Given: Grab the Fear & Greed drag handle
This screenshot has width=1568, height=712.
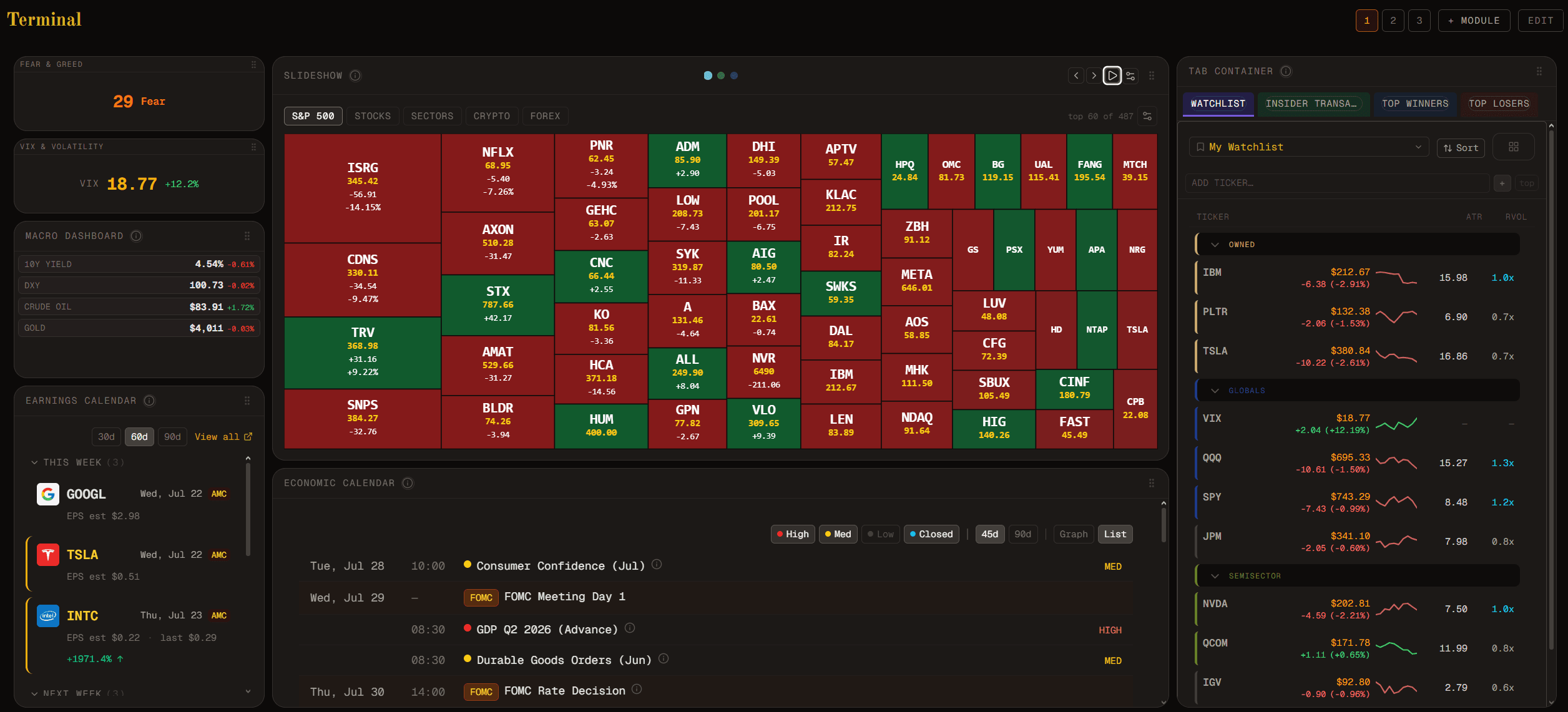Looking at the screenshot, I should pos(253,64).
